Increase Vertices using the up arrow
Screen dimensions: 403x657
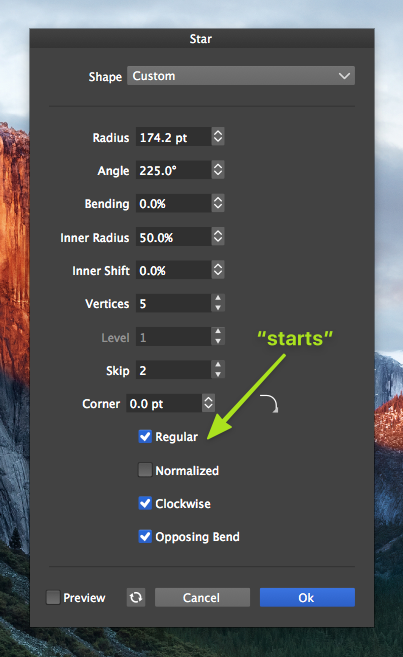click(x=218, y=298)
